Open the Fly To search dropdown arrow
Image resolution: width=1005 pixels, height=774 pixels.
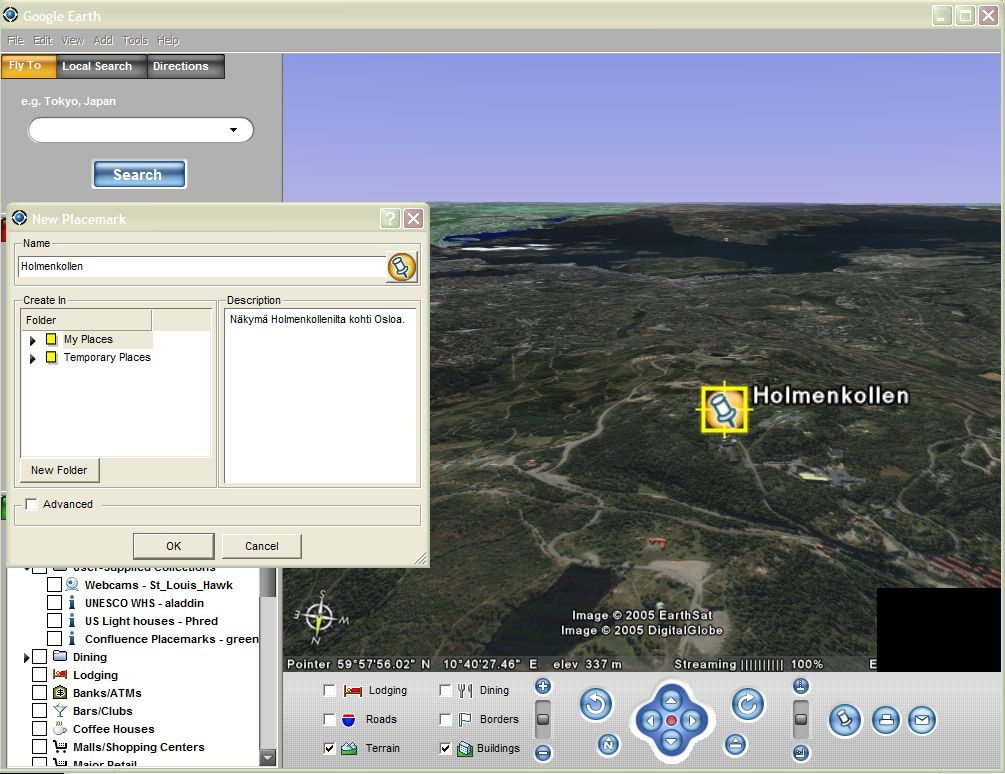point(233,130)
